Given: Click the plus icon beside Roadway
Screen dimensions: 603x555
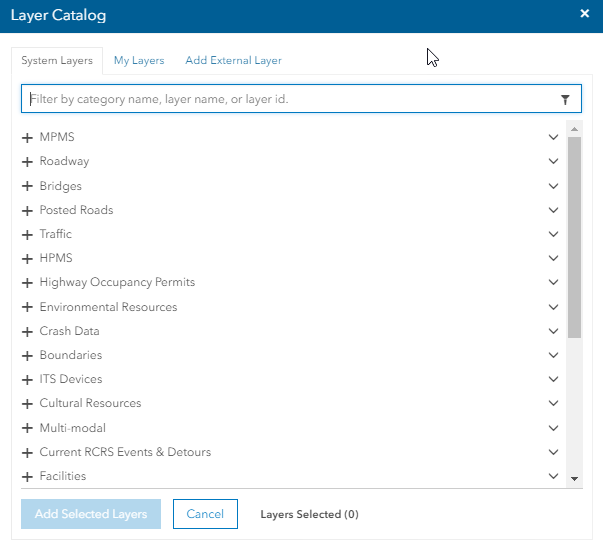Looking at the screenshot, I should 27,162.
